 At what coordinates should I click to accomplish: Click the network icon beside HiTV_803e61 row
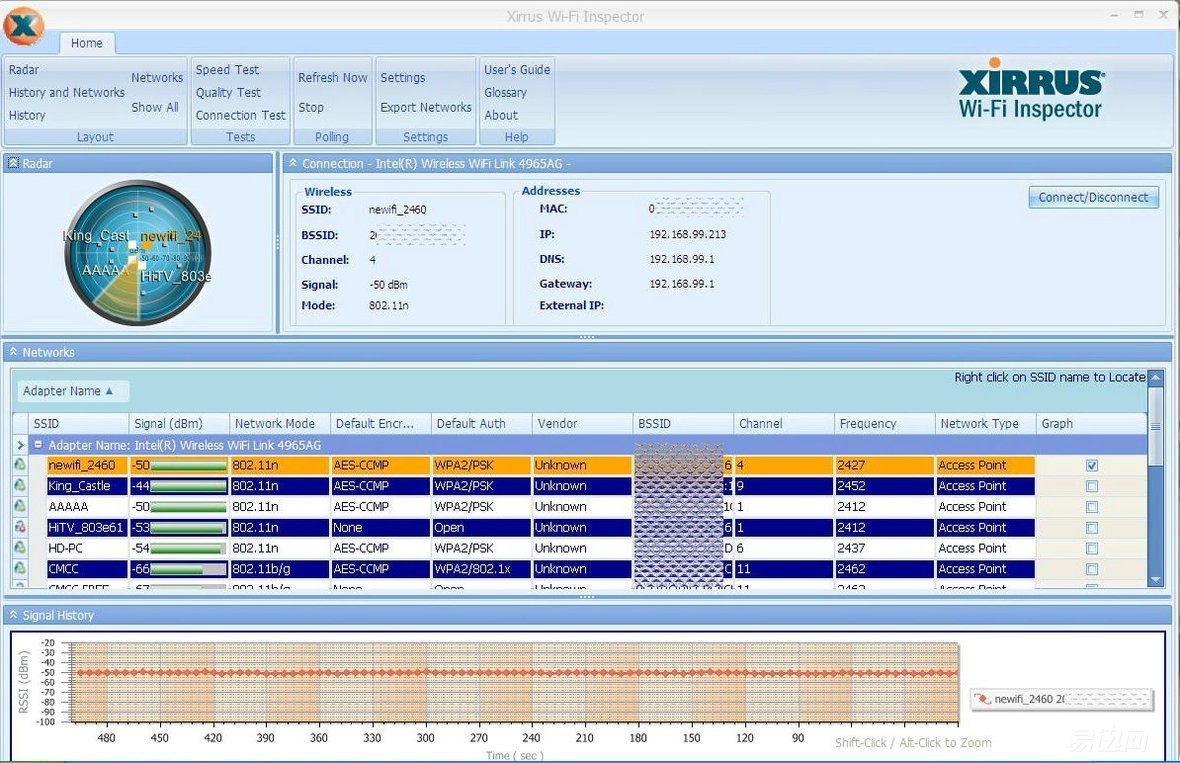20,527
